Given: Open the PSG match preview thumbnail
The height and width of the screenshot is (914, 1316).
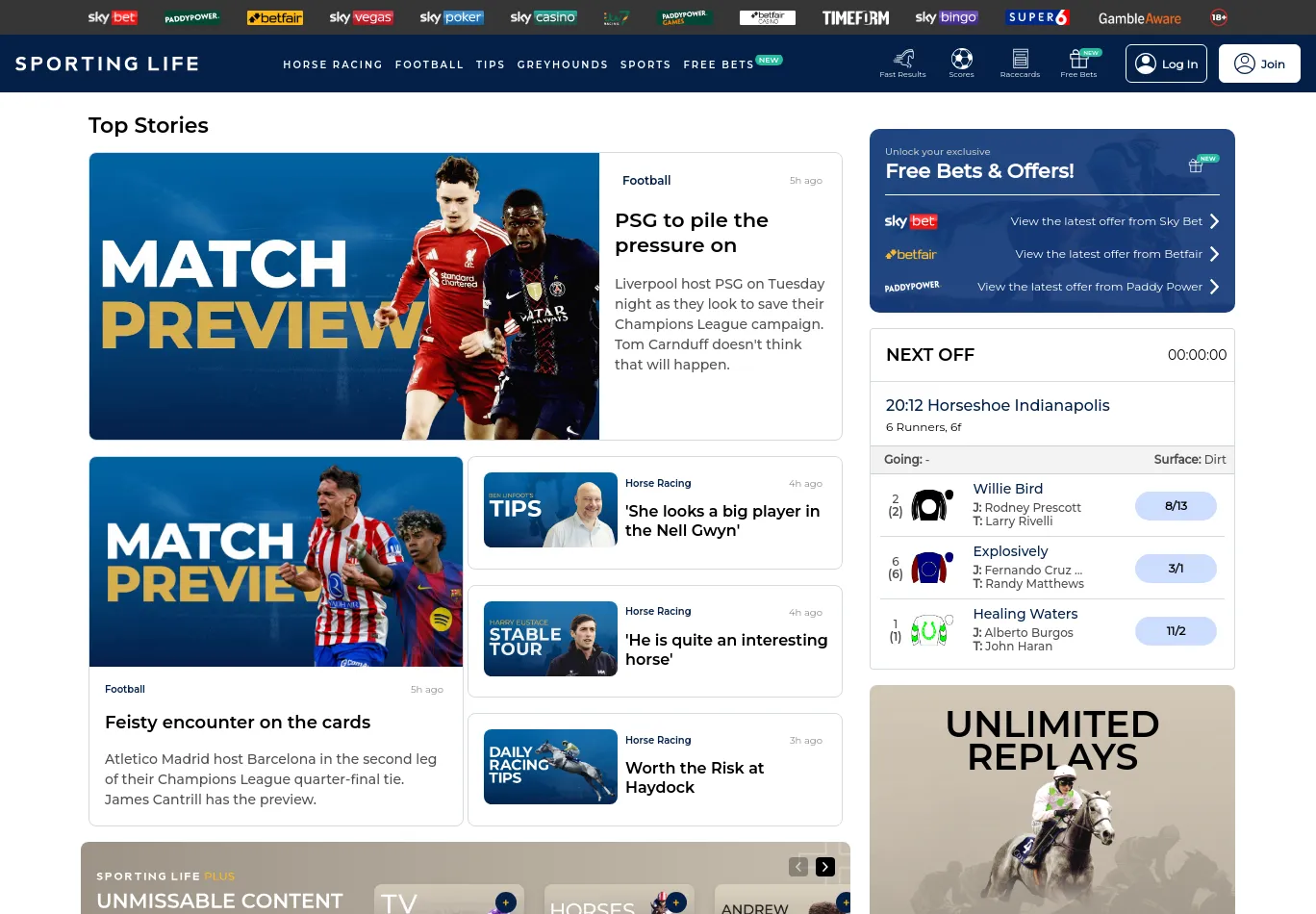Looking at the screenshot, I should (x=344, y=296).
